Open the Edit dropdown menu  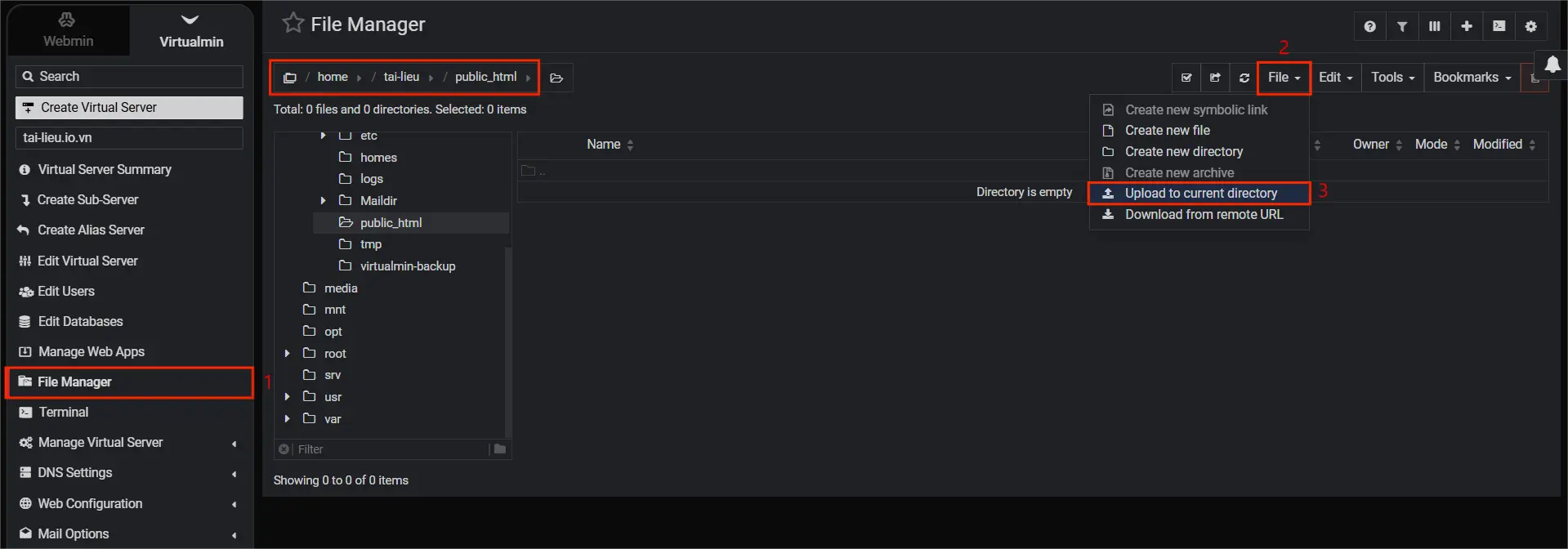[1335, 78]
